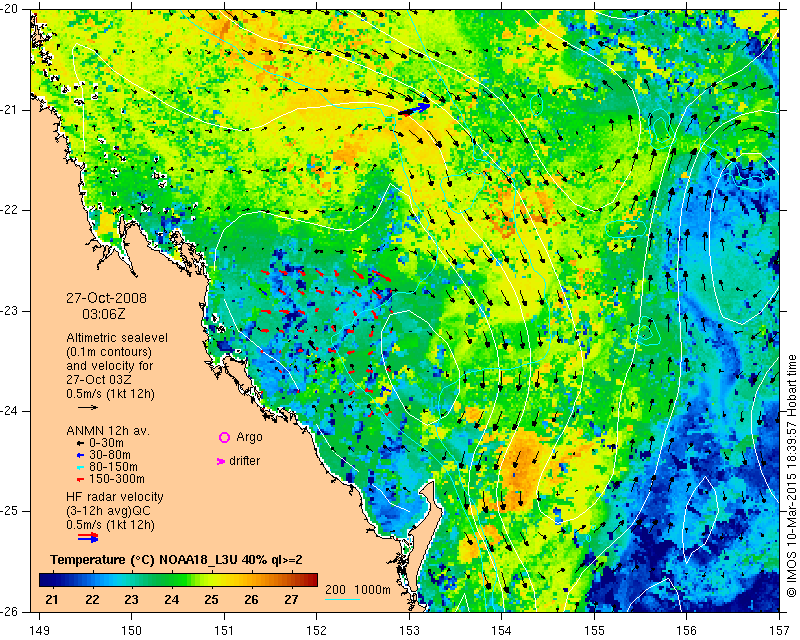The height and width of the screenshot is (640, 800).
Task: Click the dark blue end of temperature colorbar
Action: coord(48,580)
